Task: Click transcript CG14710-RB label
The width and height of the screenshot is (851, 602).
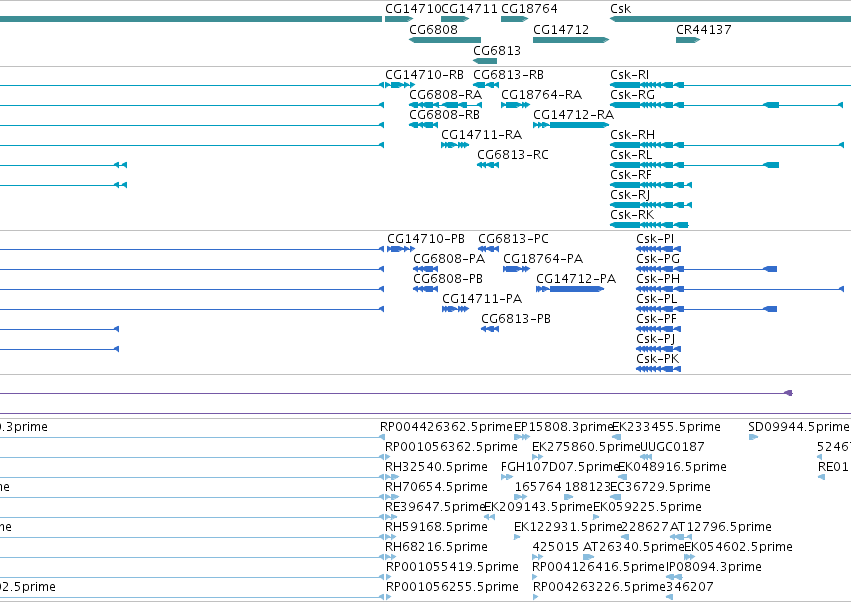Action: coord(424,75)
